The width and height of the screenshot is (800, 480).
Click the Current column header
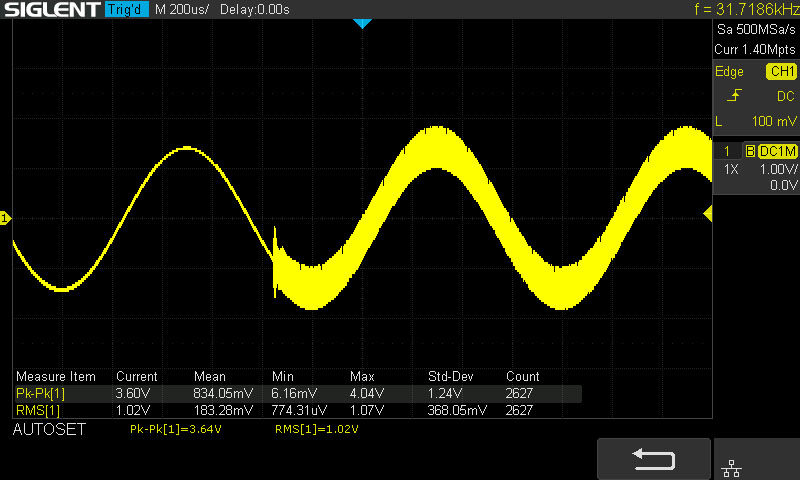(x=137, y=376)
